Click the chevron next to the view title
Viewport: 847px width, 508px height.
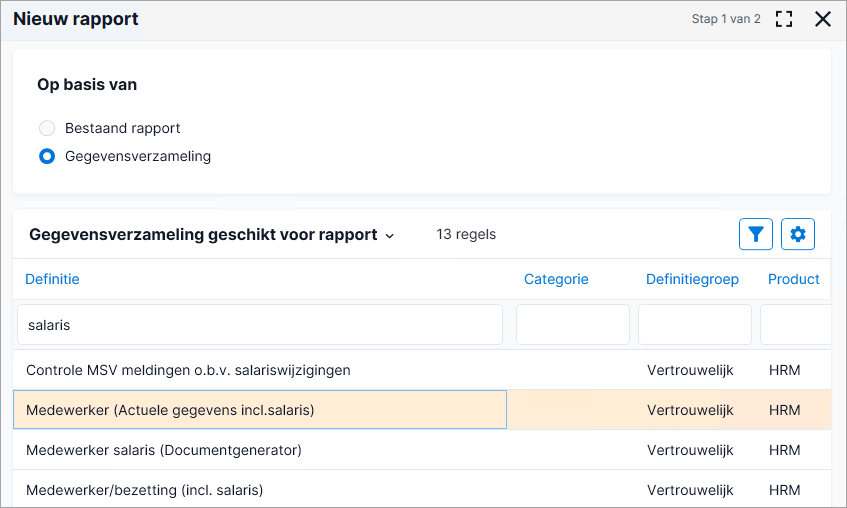[389, 236]
